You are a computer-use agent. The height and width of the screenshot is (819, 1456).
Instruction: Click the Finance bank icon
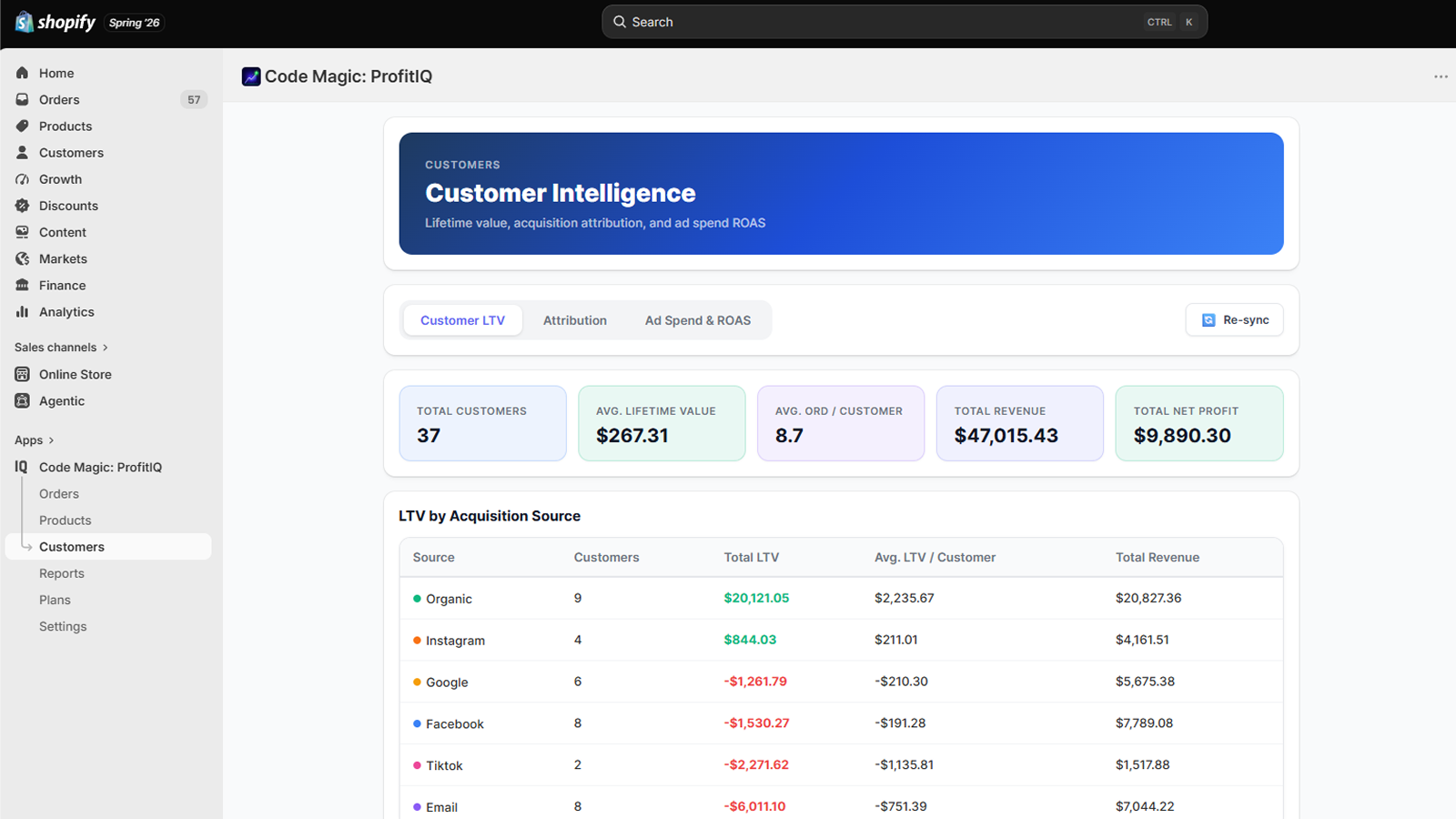(x=23, y=285)
